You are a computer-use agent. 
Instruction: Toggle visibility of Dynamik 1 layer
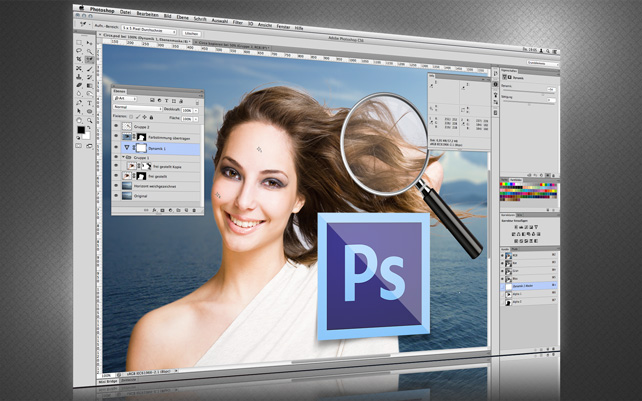pos(116,147)
